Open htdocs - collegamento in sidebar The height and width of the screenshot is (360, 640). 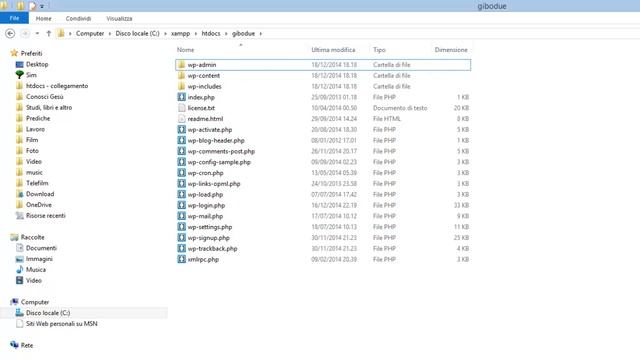click(57, 86)
